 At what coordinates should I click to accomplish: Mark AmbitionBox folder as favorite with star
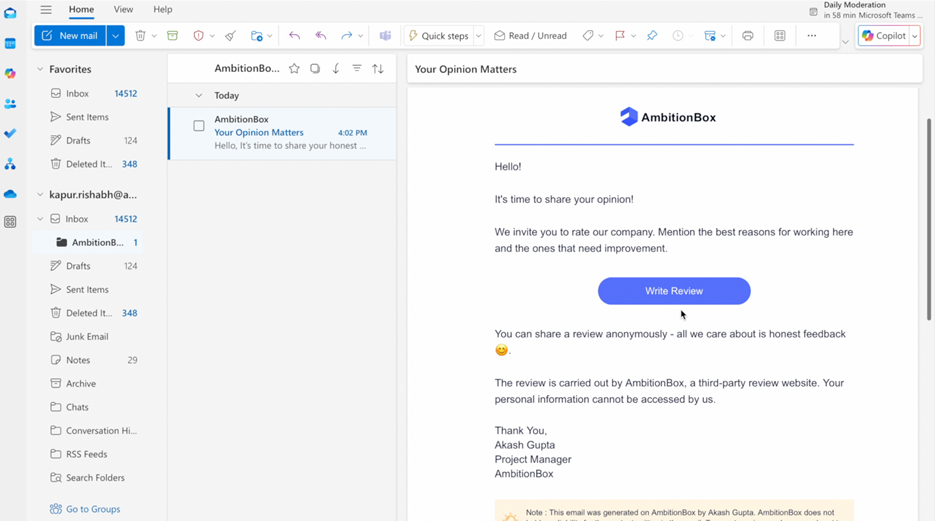coord(294,69)
